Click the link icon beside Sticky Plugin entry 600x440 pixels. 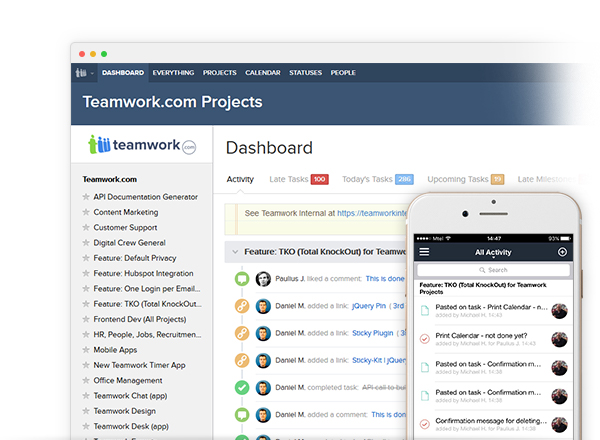click(242, 333)
